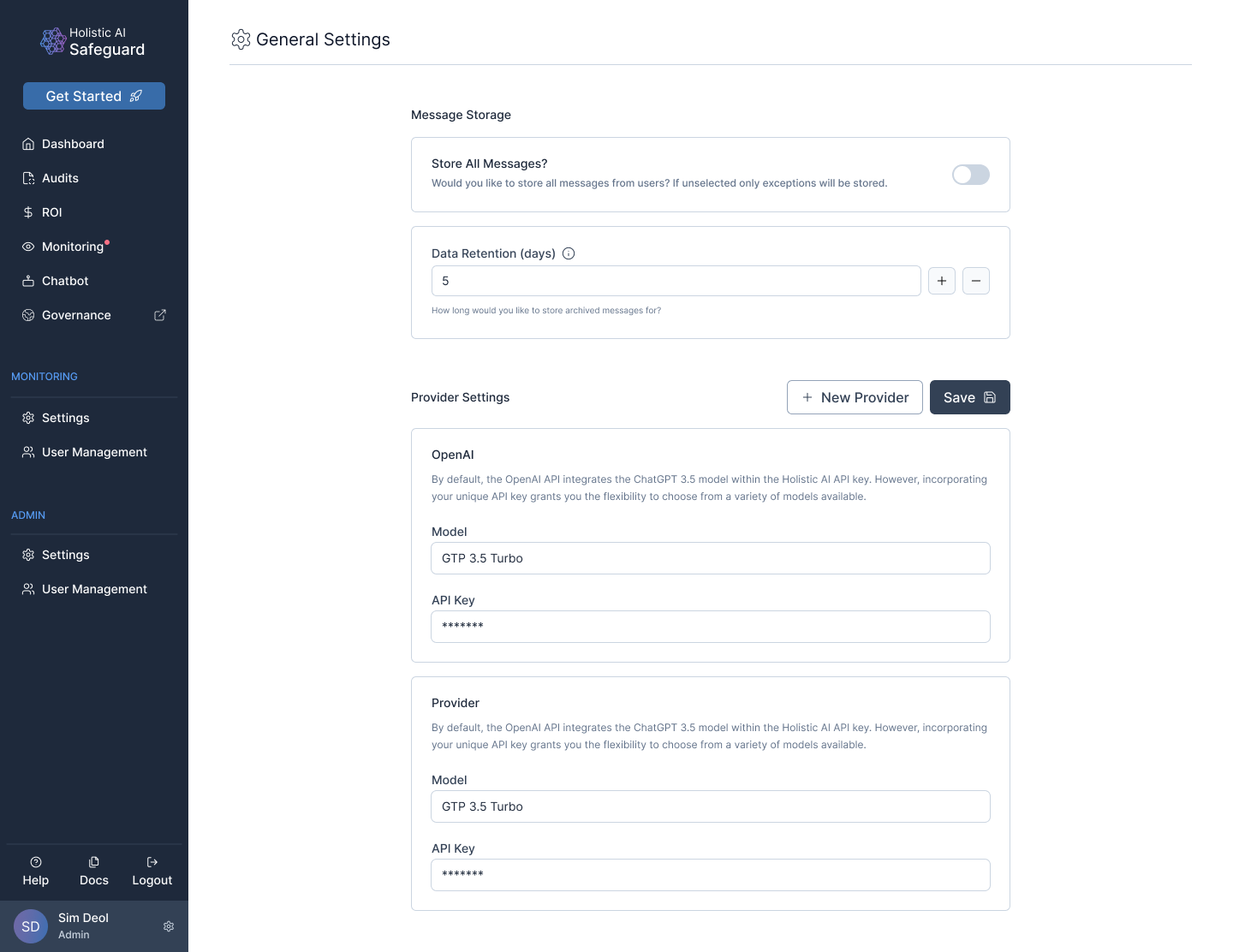This screenshot has height=952, width=1233.
Task: Open Chatbot from the sidebar
Action: coord(65,281)
